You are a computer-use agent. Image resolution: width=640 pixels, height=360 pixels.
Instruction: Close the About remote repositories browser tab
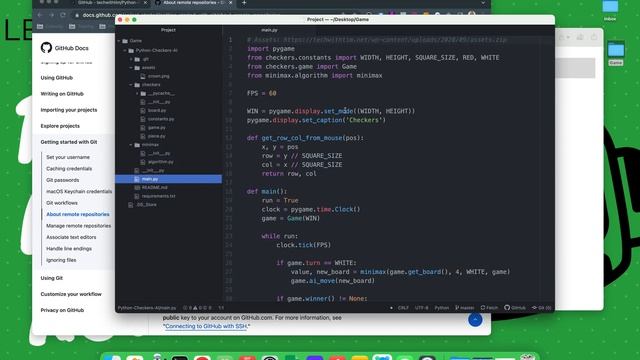(x=230, y=3)
